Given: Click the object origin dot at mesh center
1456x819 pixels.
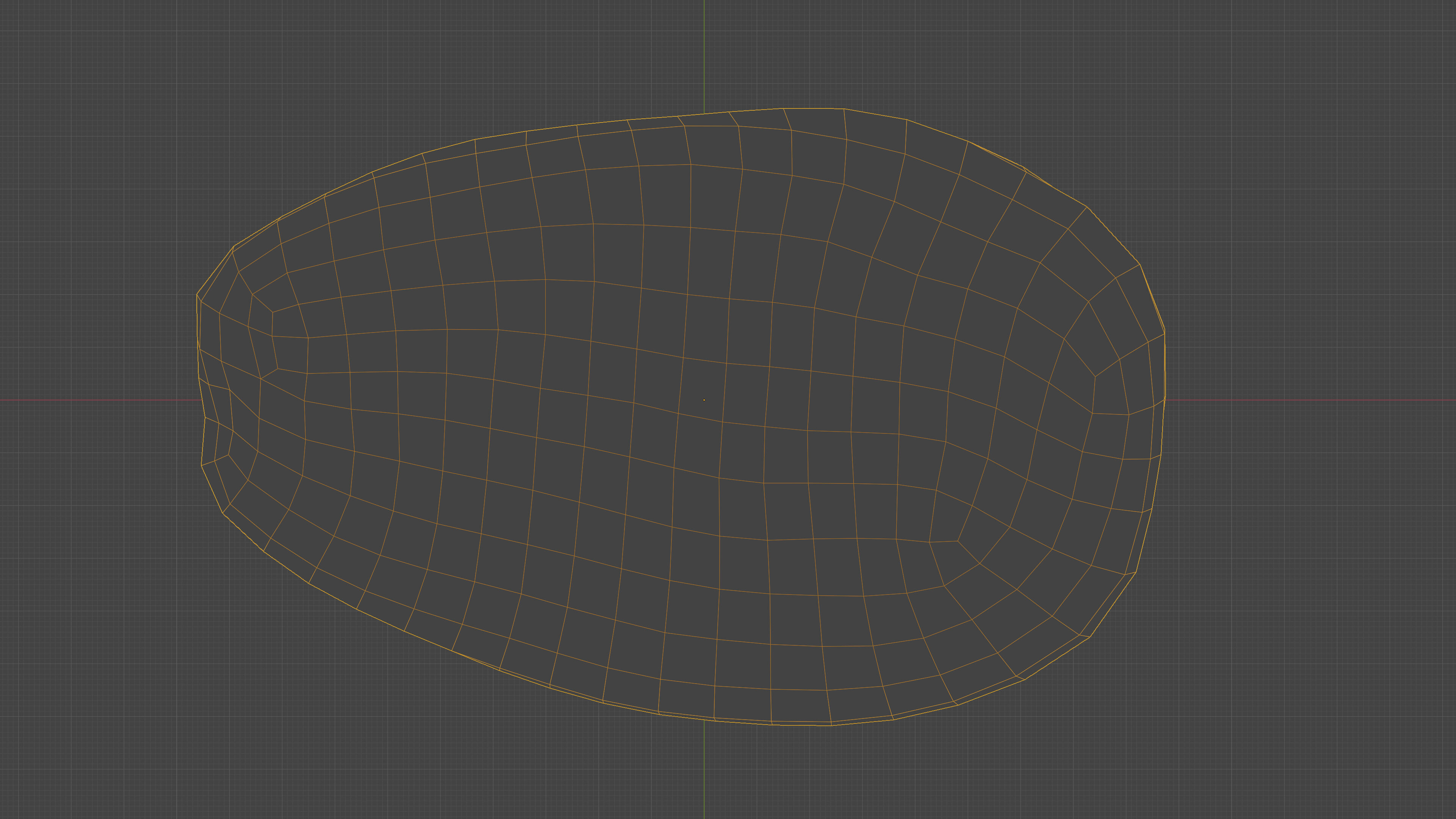Looking at the screenshot, I should pos(704,400).
